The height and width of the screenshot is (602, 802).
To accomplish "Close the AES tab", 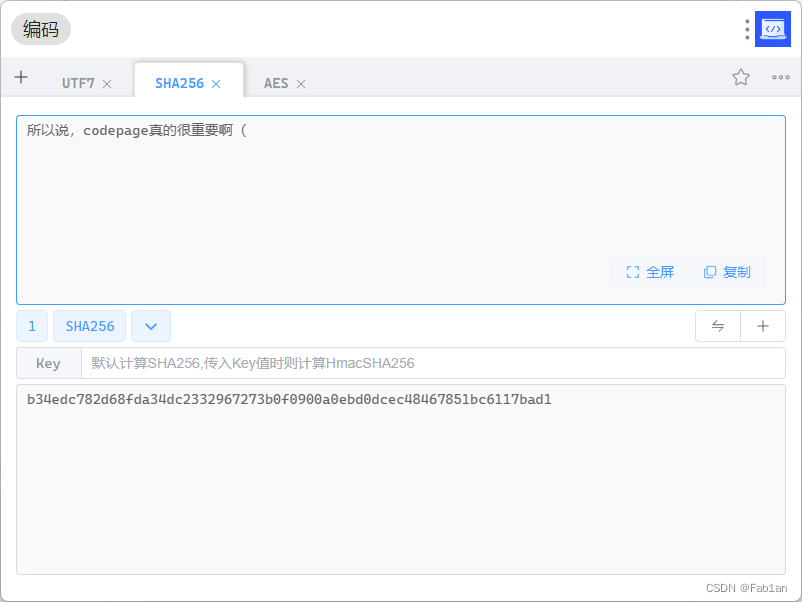I will pos(301,84).
